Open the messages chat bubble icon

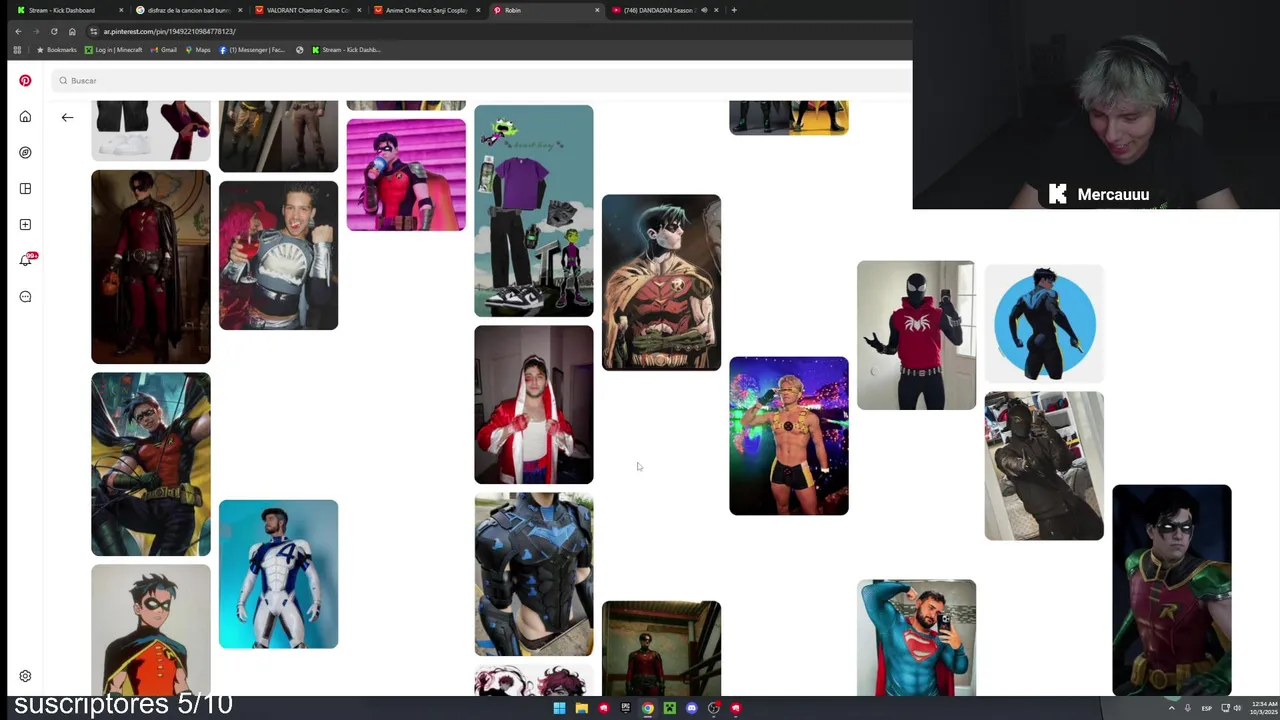25,296
